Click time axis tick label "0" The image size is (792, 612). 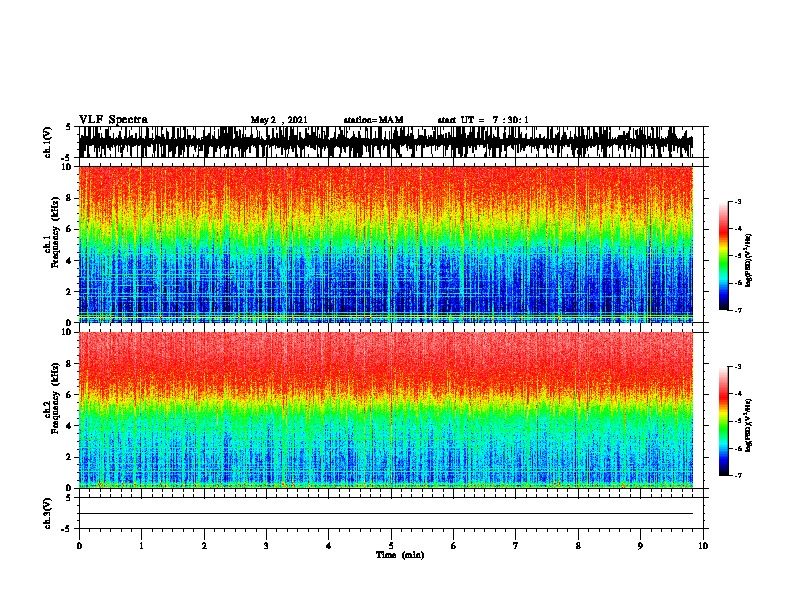[79, 545]
